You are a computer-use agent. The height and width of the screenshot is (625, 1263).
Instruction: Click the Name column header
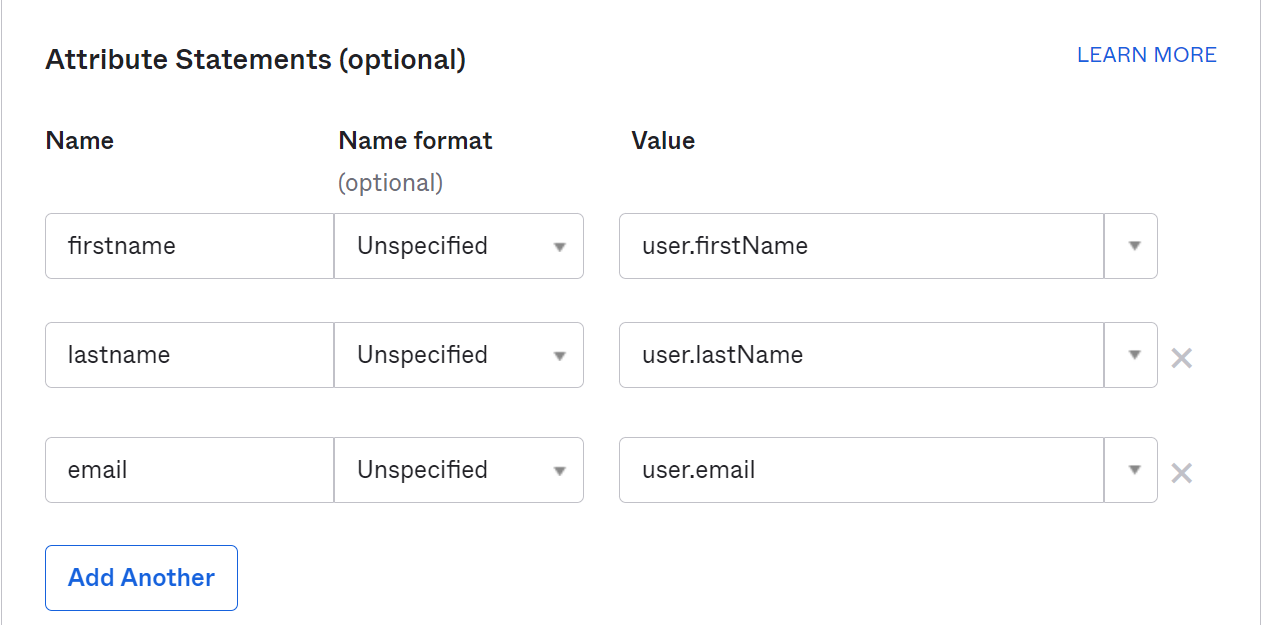click(80, 141)
